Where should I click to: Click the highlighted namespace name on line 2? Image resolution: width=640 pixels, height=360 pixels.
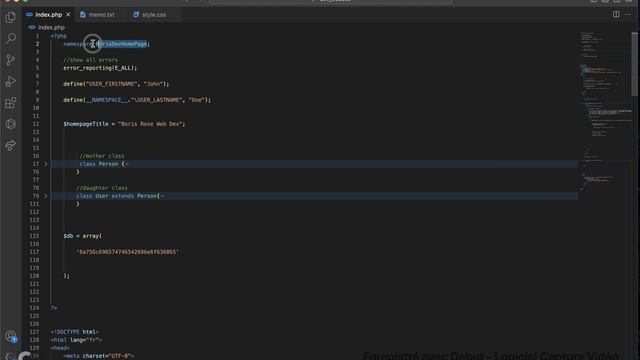tap(122, 44)
